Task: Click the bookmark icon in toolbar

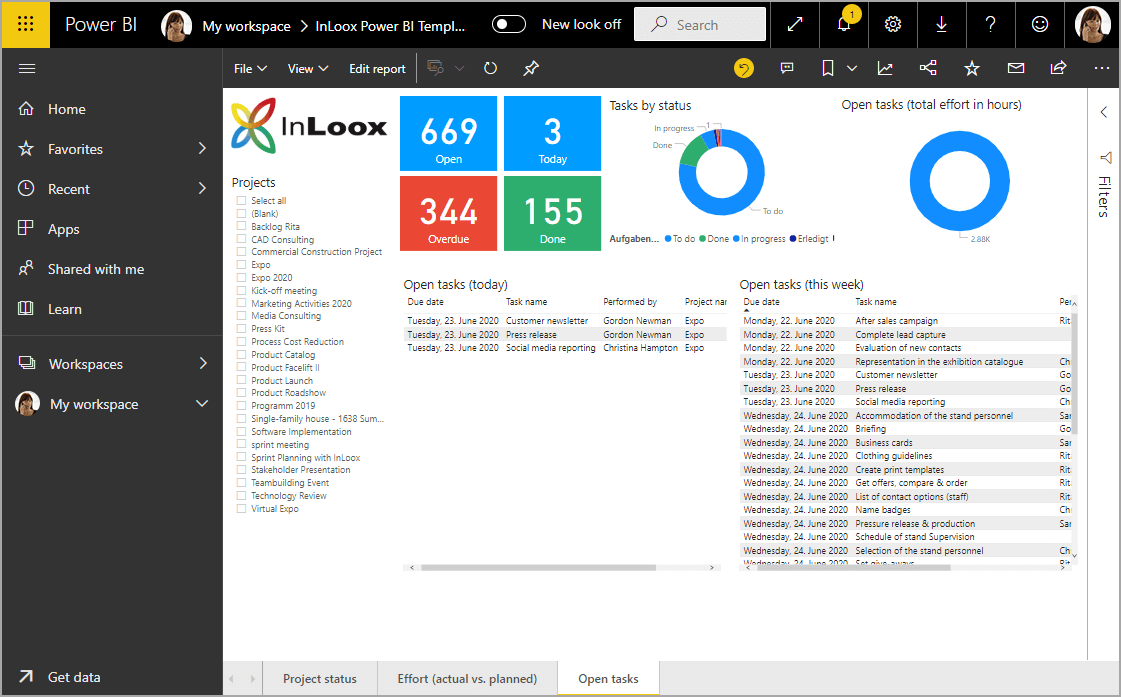Action: pos(827,69)
